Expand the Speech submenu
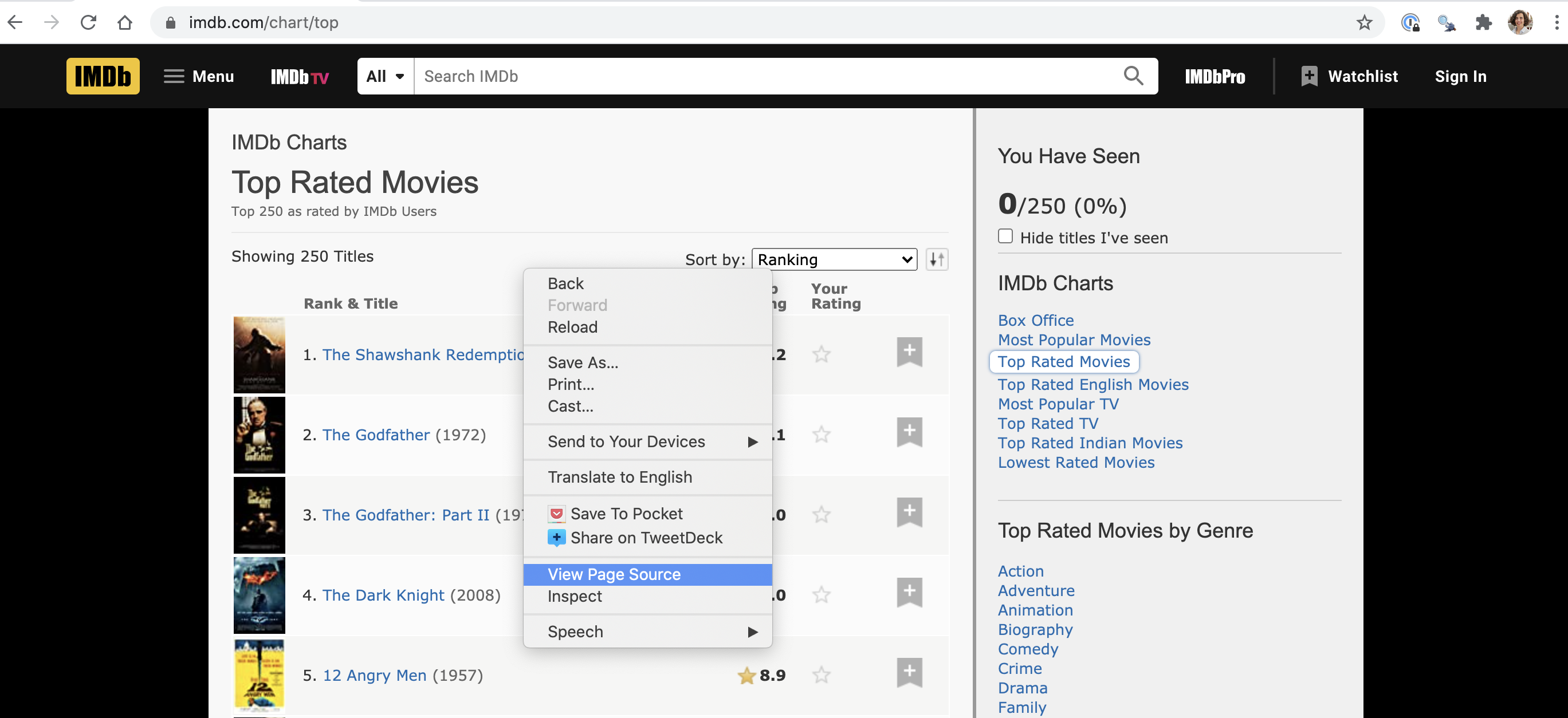This screenshot has height=718, width=1568. point(647,632)
